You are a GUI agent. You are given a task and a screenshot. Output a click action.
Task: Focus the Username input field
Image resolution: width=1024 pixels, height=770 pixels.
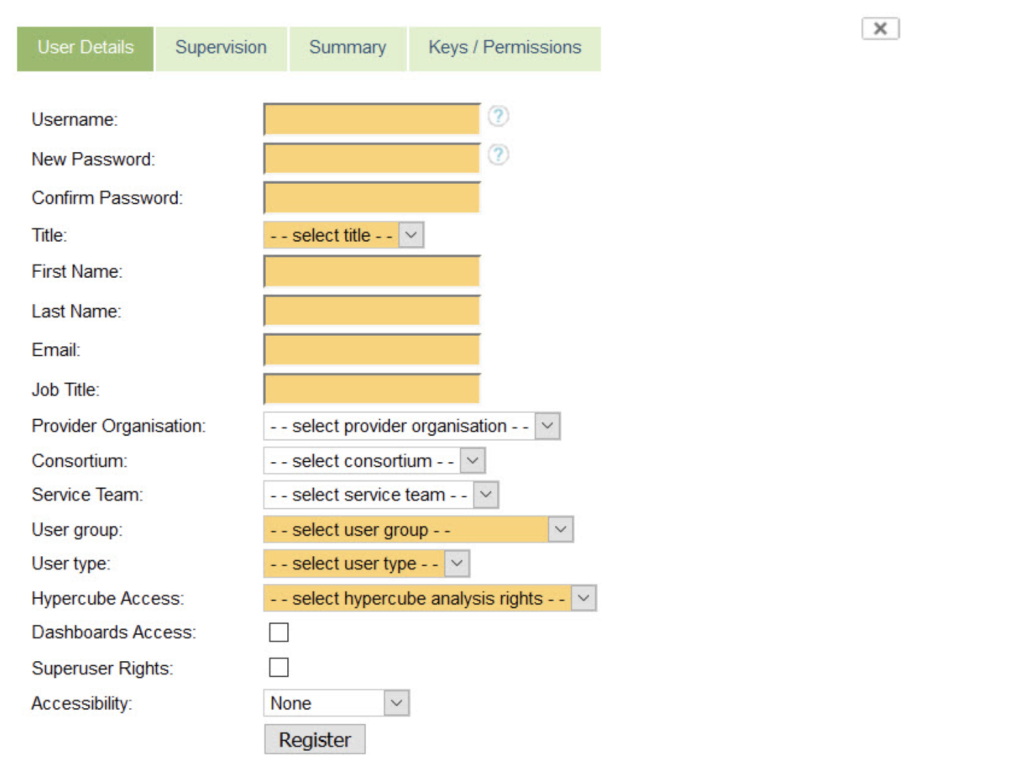[x=372, y=119]
